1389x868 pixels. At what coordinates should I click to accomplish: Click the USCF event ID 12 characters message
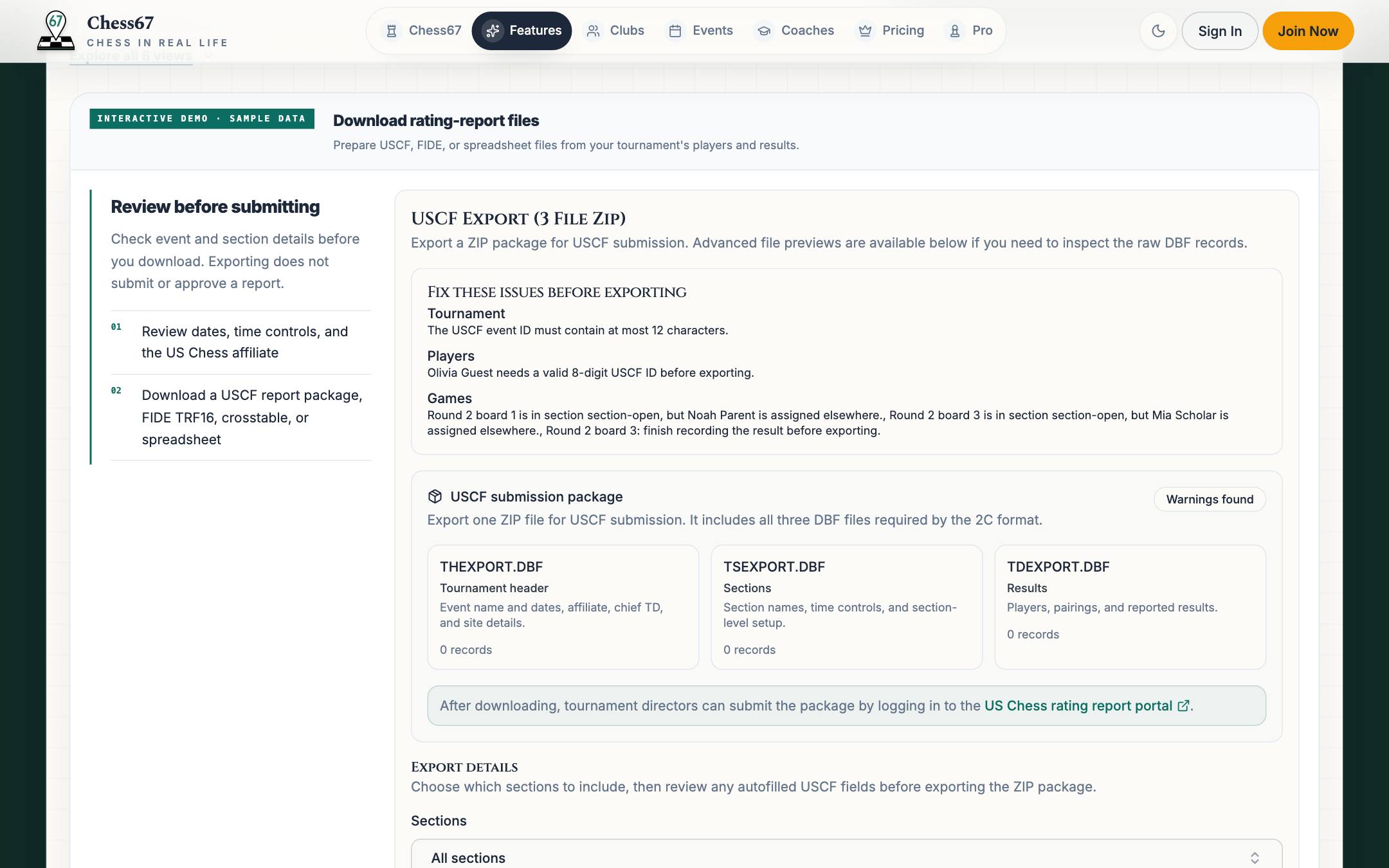[x=577, y=330]
